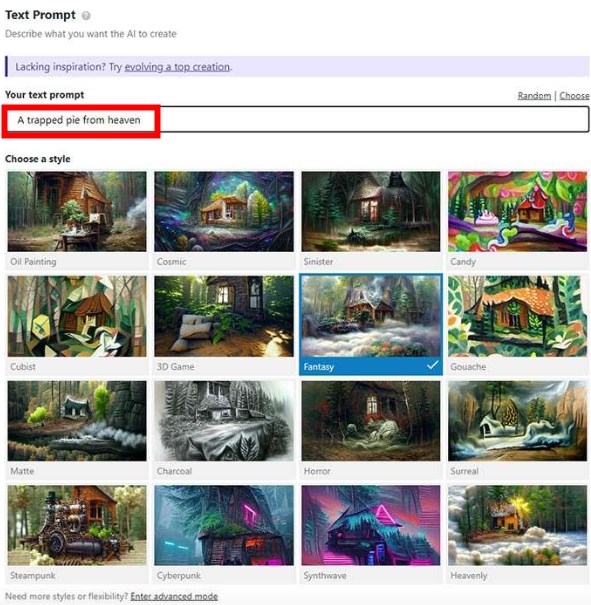Select the Oil Painting style thumbnail
Image resolution: width=591 pixels, height=605 pixels.
77,211
